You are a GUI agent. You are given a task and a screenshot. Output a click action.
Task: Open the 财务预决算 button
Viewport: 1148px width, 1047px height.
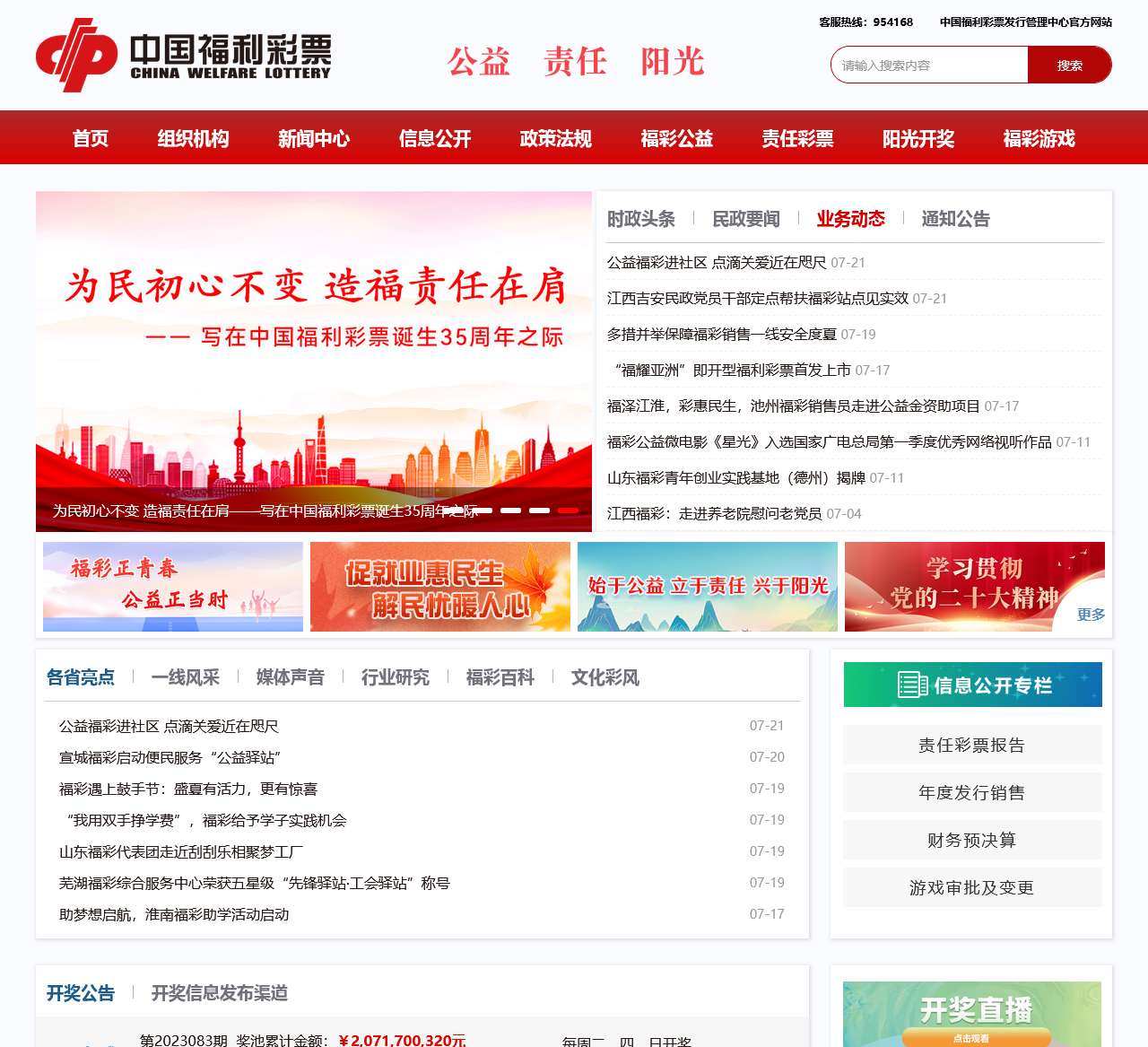click(x=972, y=840)
